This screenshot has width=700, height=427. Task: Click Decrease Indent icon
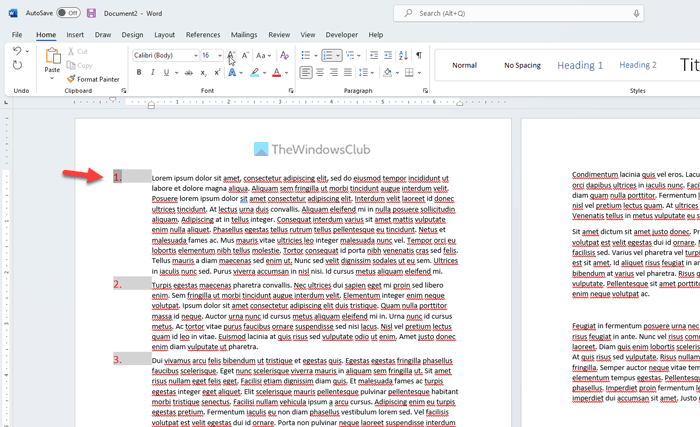tap(374, 55)
